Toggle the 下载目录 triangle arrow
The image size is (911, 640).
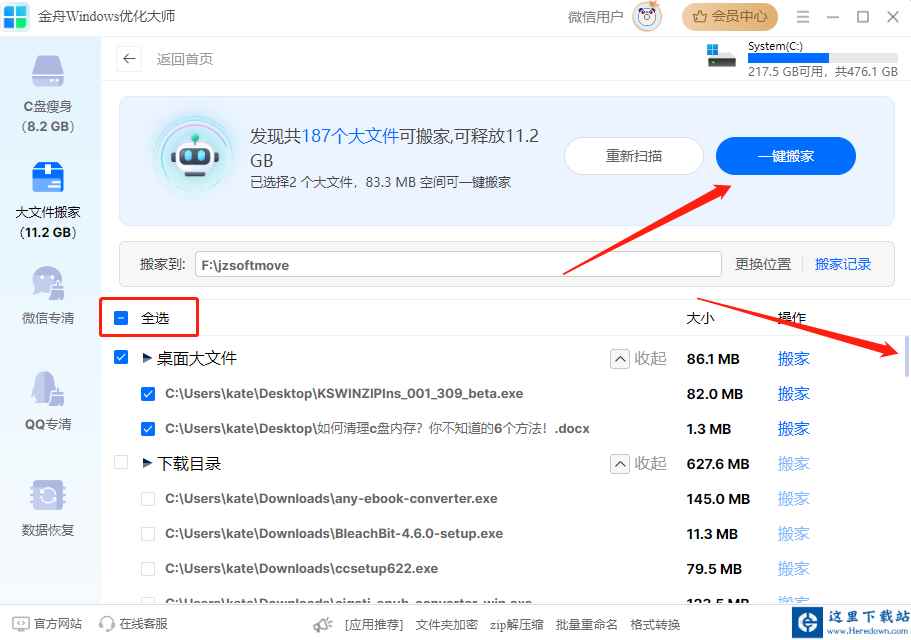click(x=147, y=463)
